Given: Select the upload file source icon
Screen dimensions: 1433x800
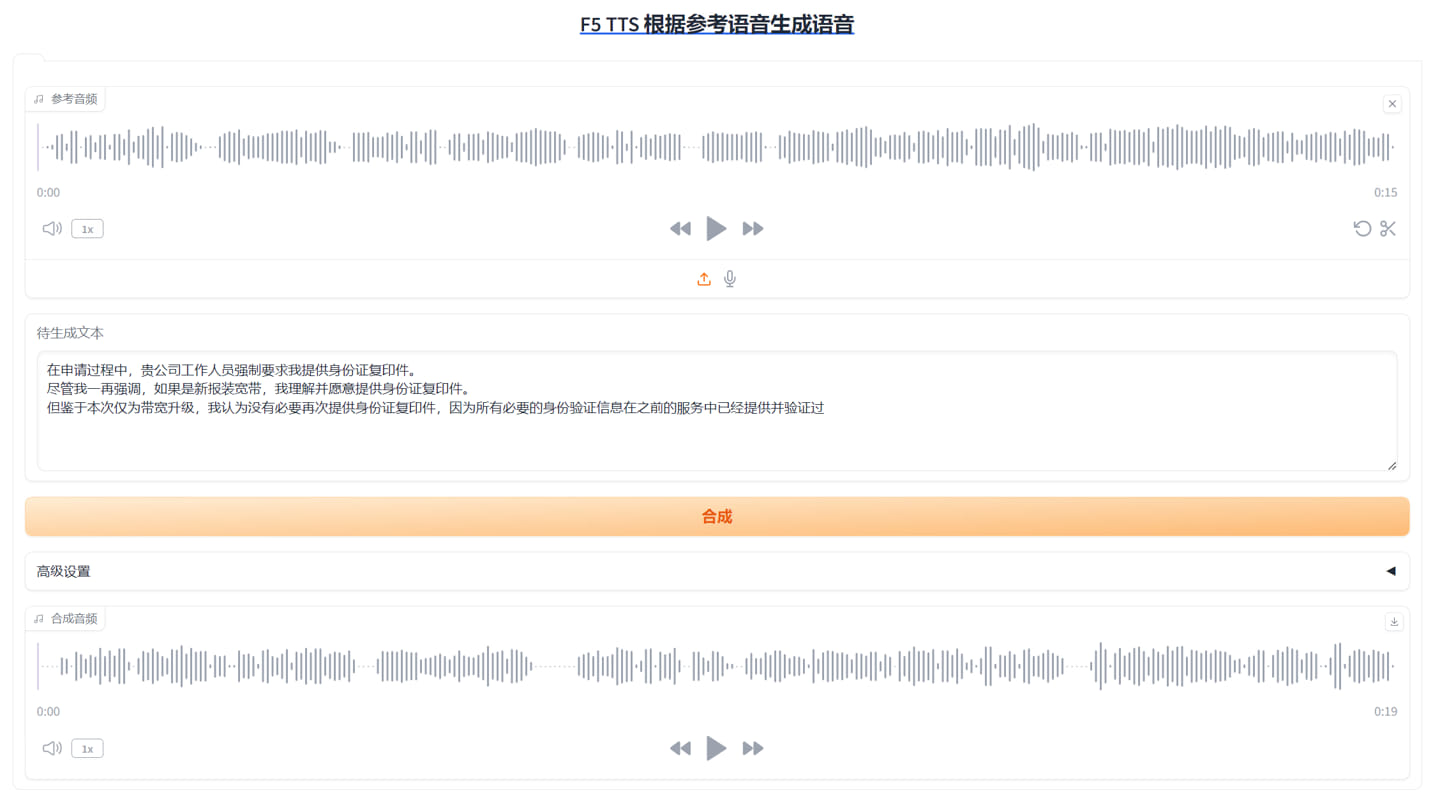Looking at the screenshot, I should click(x=704, y=279).
